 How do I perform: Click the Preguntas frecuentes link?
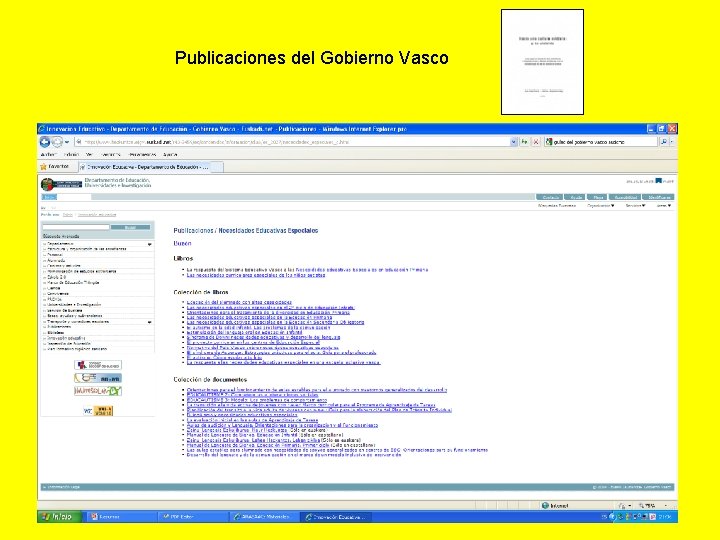[557, 206]
